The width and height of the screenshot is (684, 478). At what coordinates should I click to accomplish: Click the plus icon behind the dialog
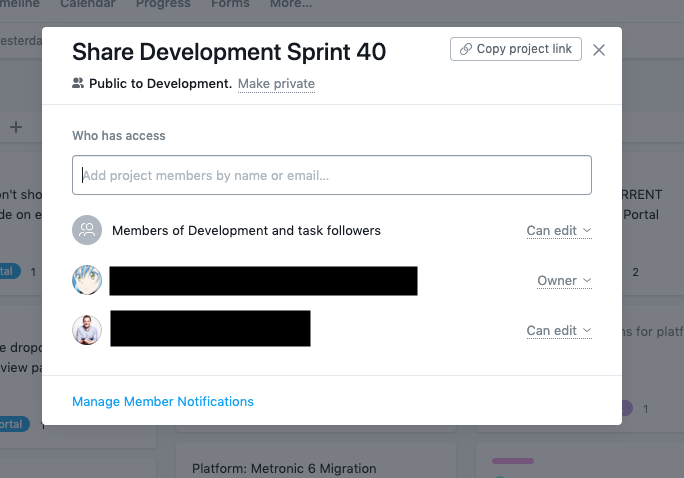coord(16,127)
